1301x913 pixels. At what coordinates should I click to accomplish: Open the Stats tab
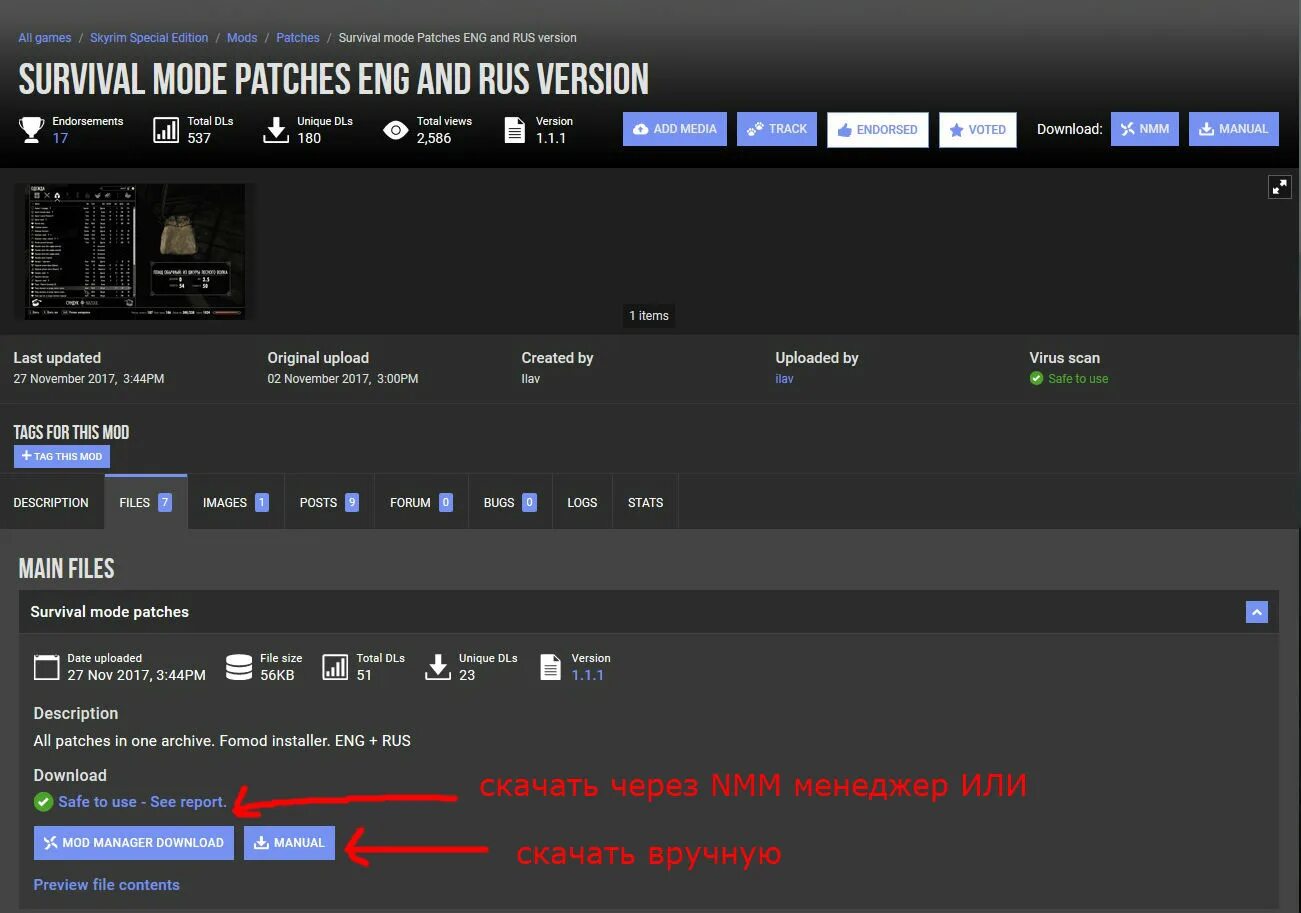[x=645, y=503]
